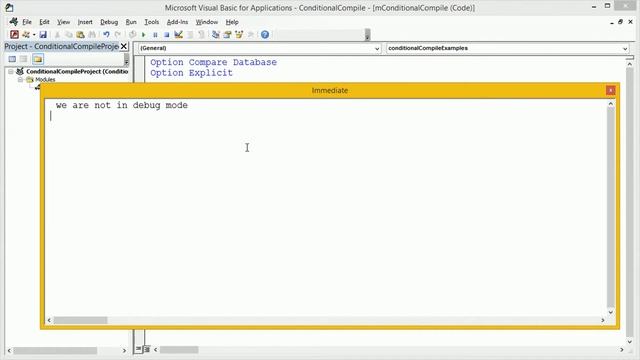Close the Immediate window
Screen dimensions: 640x360
610,91
